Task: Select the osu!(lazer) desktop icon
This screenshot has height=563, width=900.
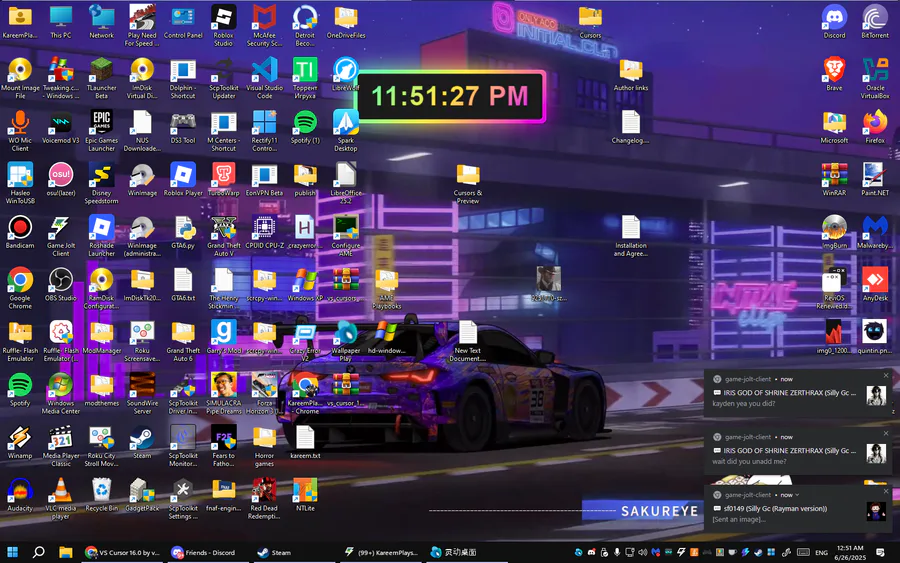Action: [x=61, y=180]
